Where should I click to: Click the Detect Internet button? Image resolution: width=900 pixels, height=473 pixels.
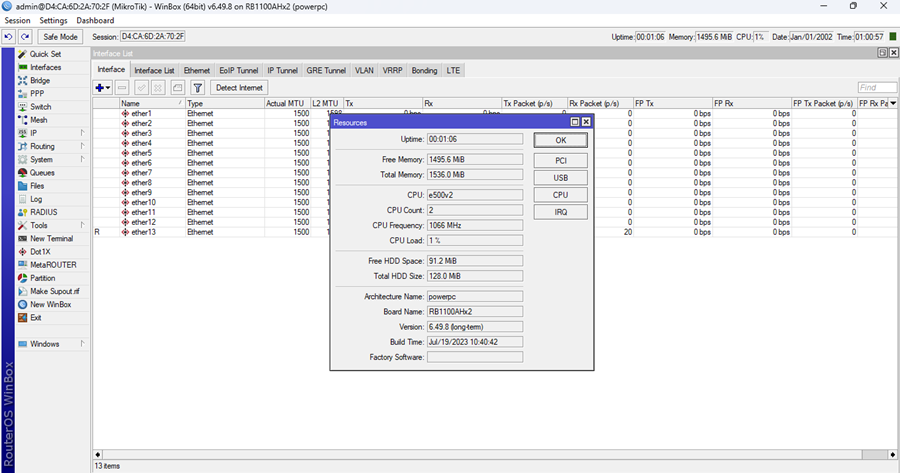coord(239,88)
